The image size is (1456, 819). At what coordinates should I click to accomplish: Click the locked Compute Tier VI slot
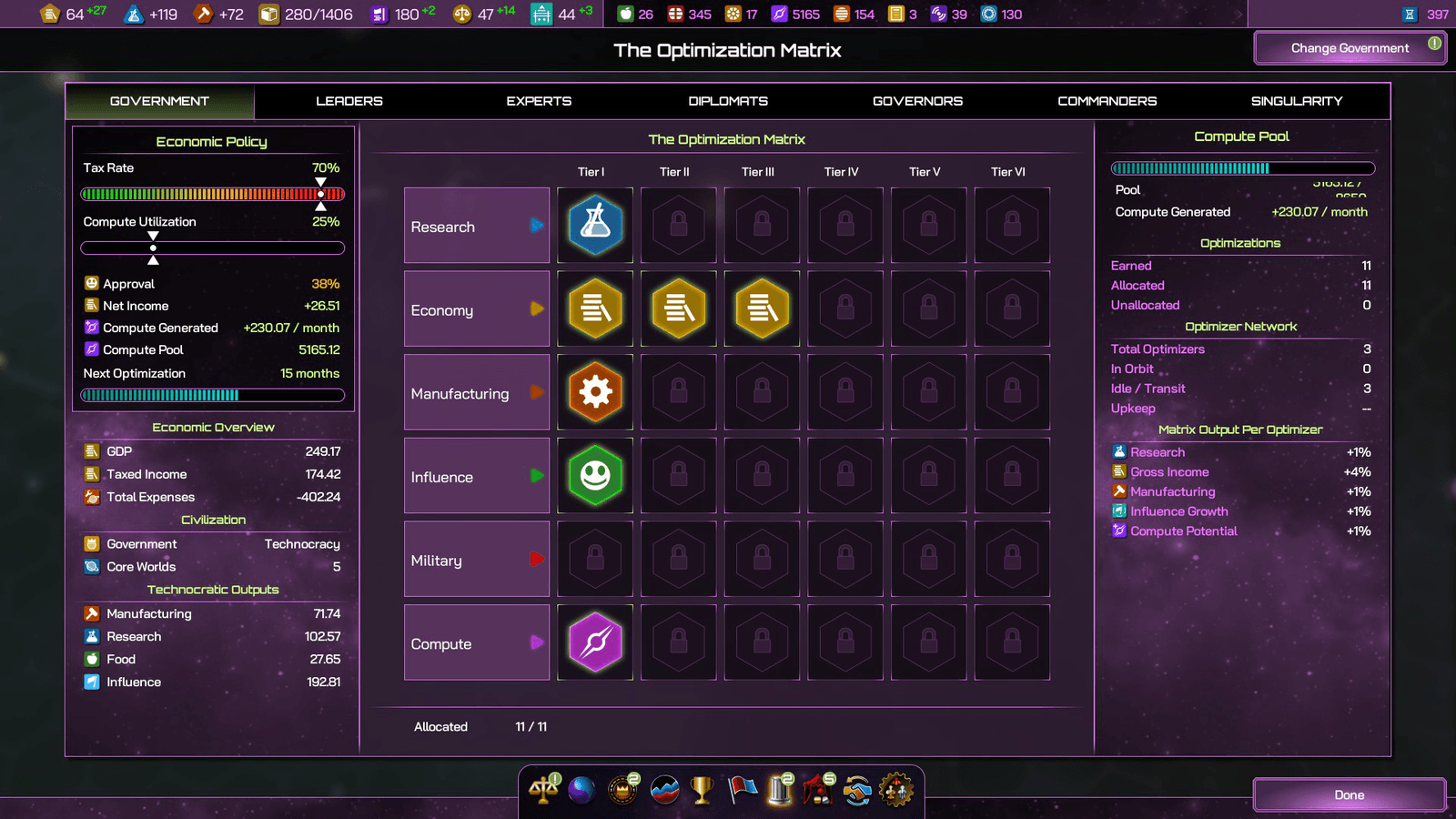click(1012, 642)
